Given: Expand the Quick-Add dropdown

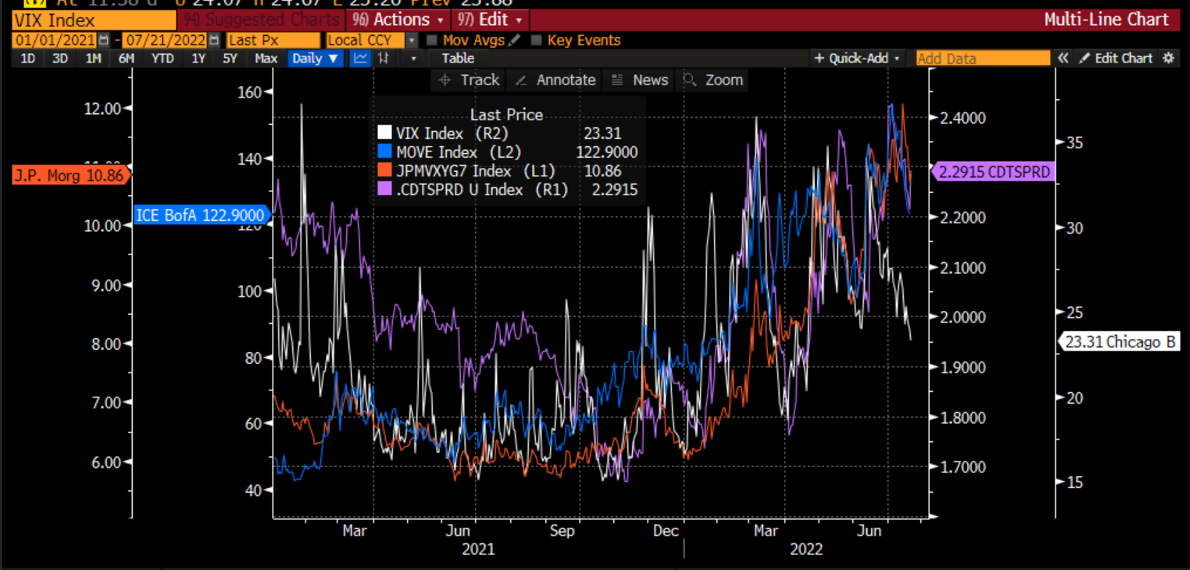Looking at the screenshot, I should 857,59.
